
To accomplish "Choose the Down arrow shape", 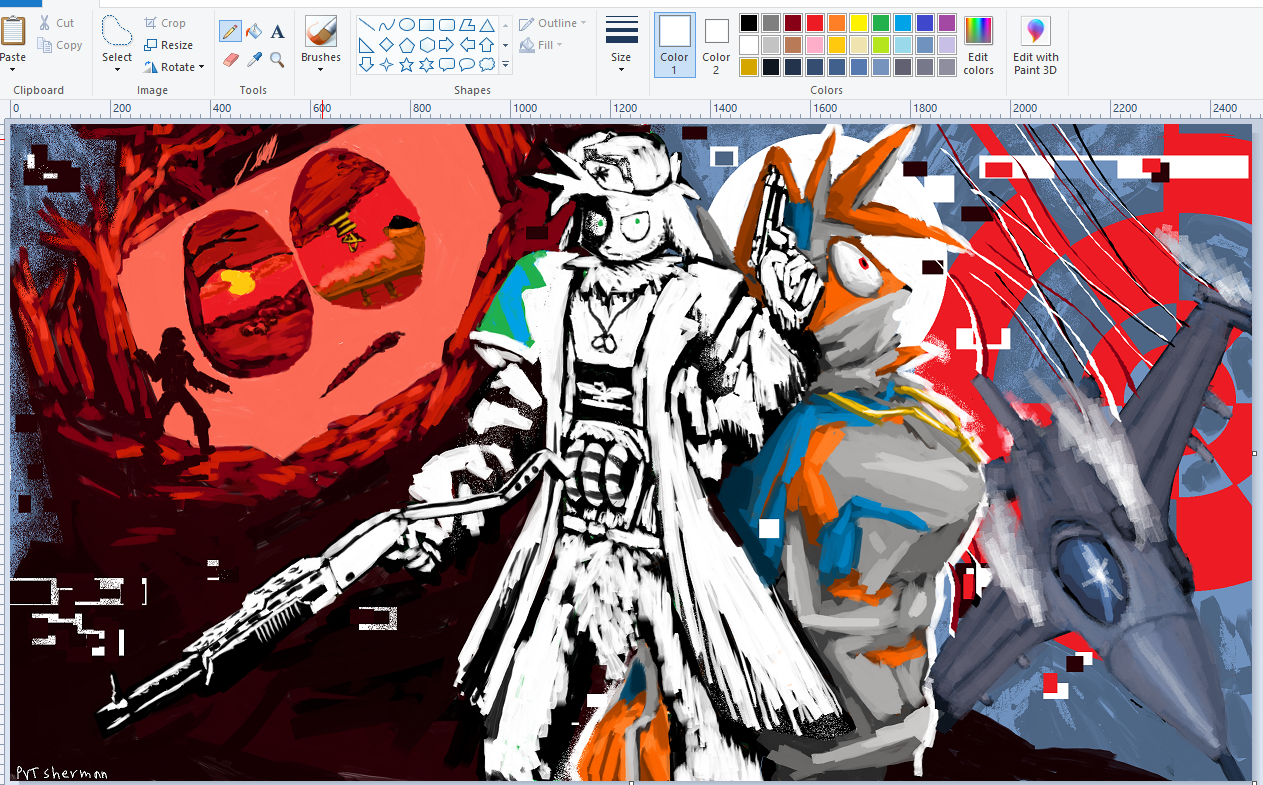I will coord(367,65).
